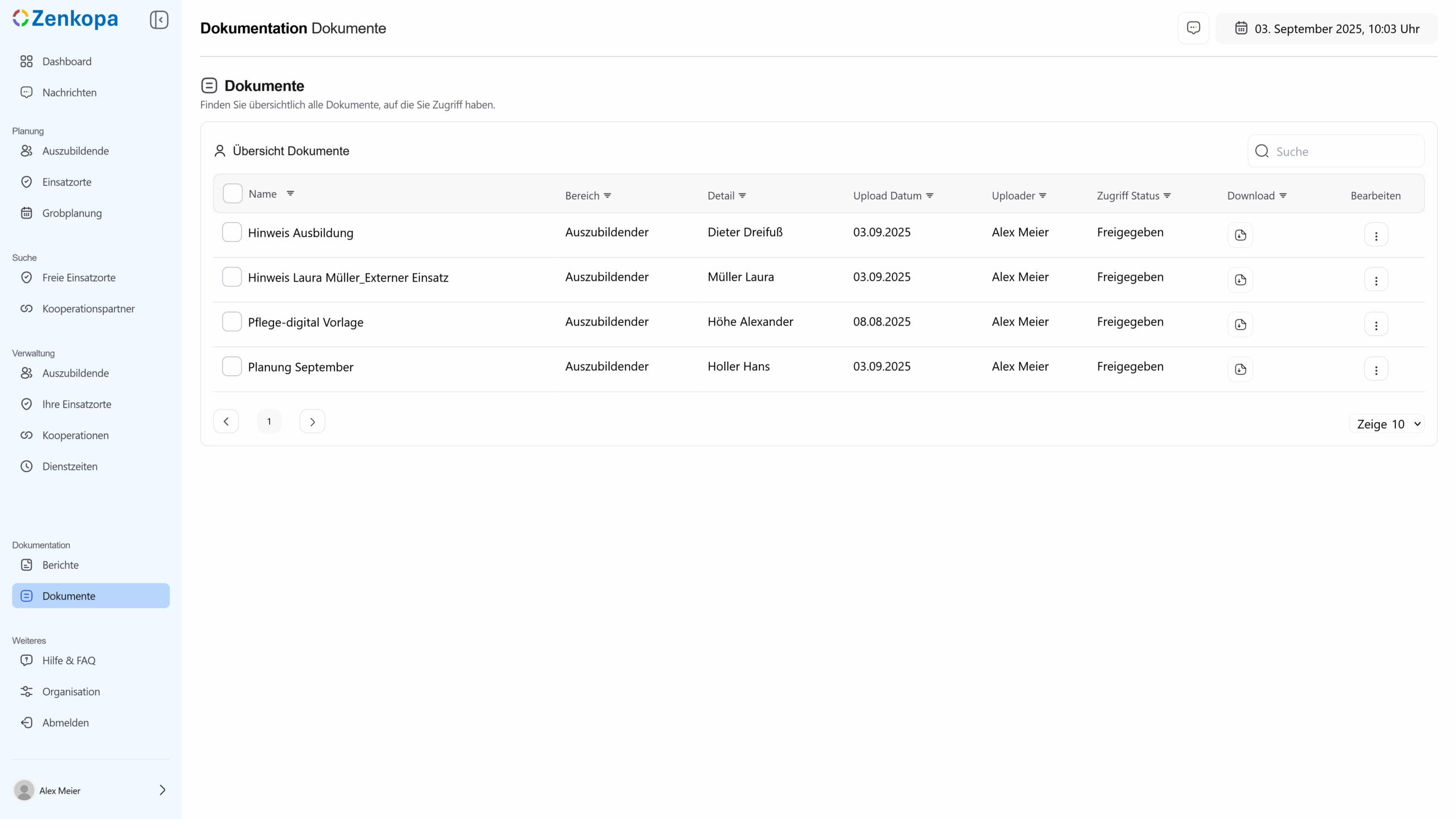Click the Name column filter icon

[290, 193]
